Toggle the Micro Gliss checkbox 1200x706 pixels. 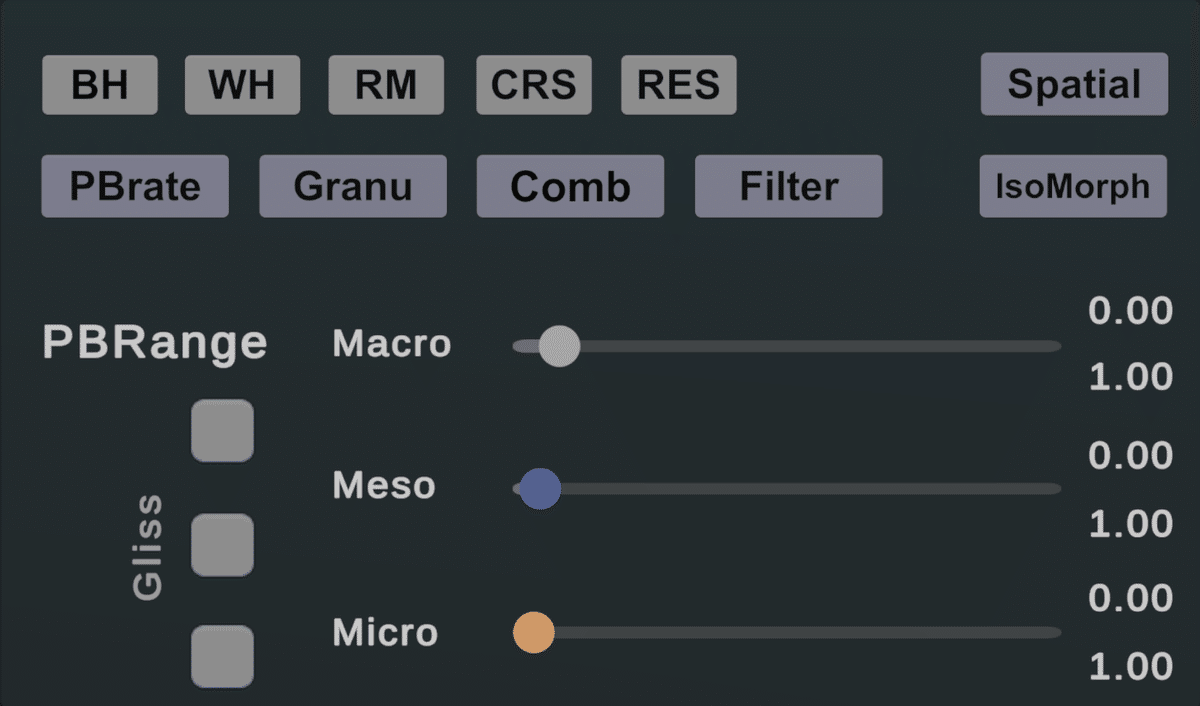click(222, 656)
